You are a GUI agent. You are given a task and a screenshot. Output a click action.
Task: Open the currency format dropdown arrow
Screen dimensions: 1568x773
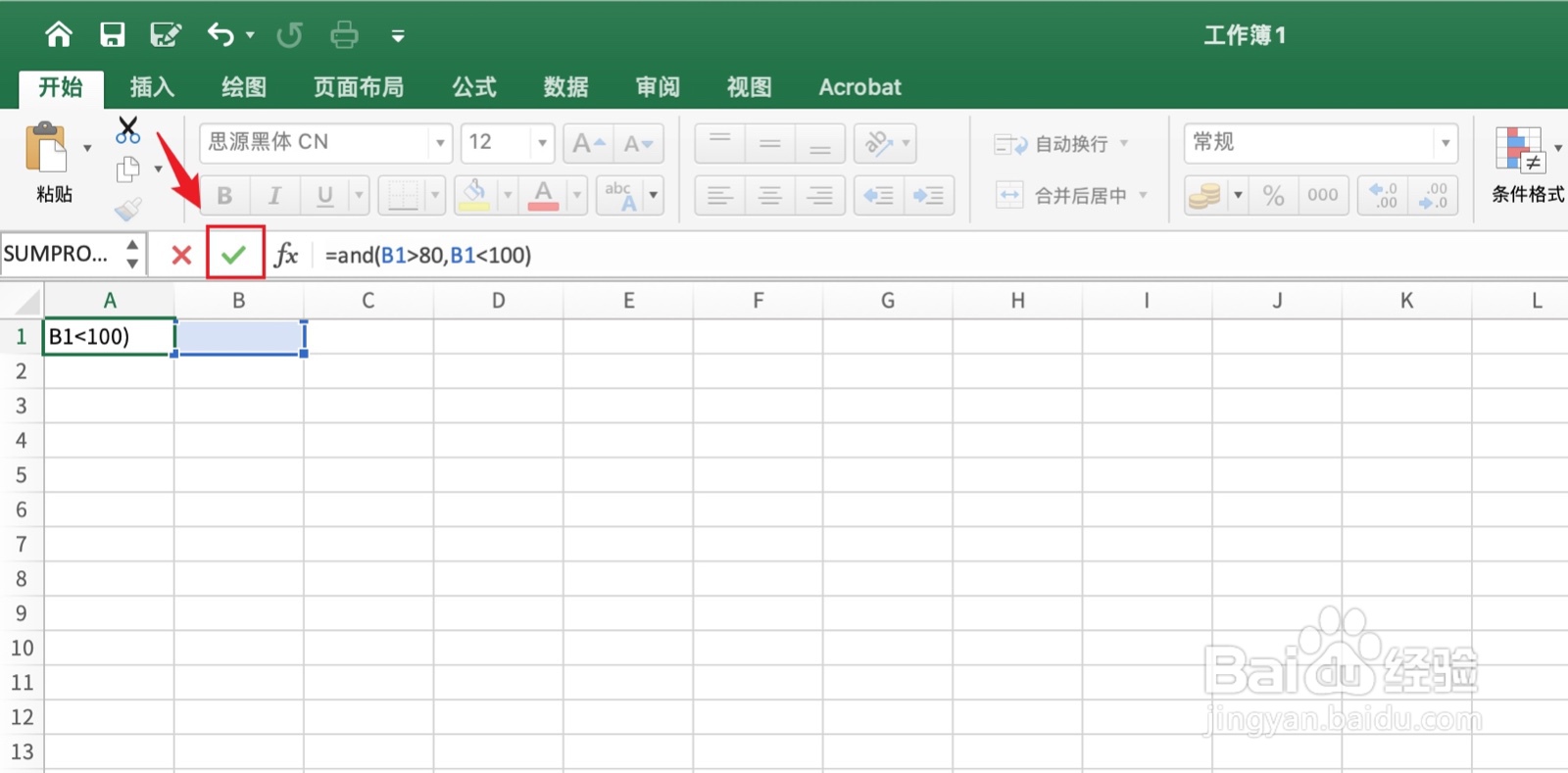[x=1238, y=195]
